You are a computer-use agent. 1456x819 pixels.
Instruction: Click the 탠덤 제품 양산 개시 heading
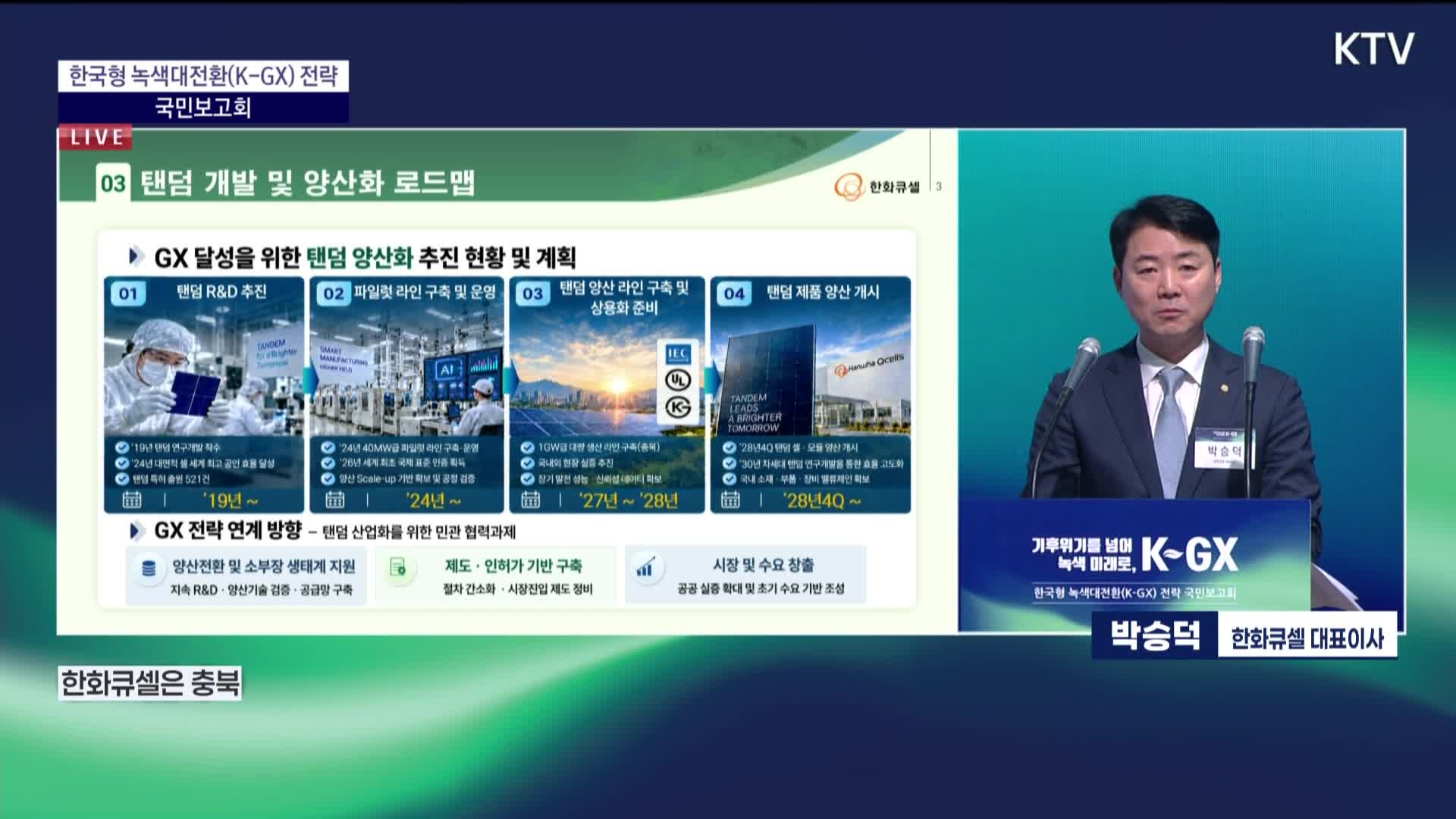[822, 292]
